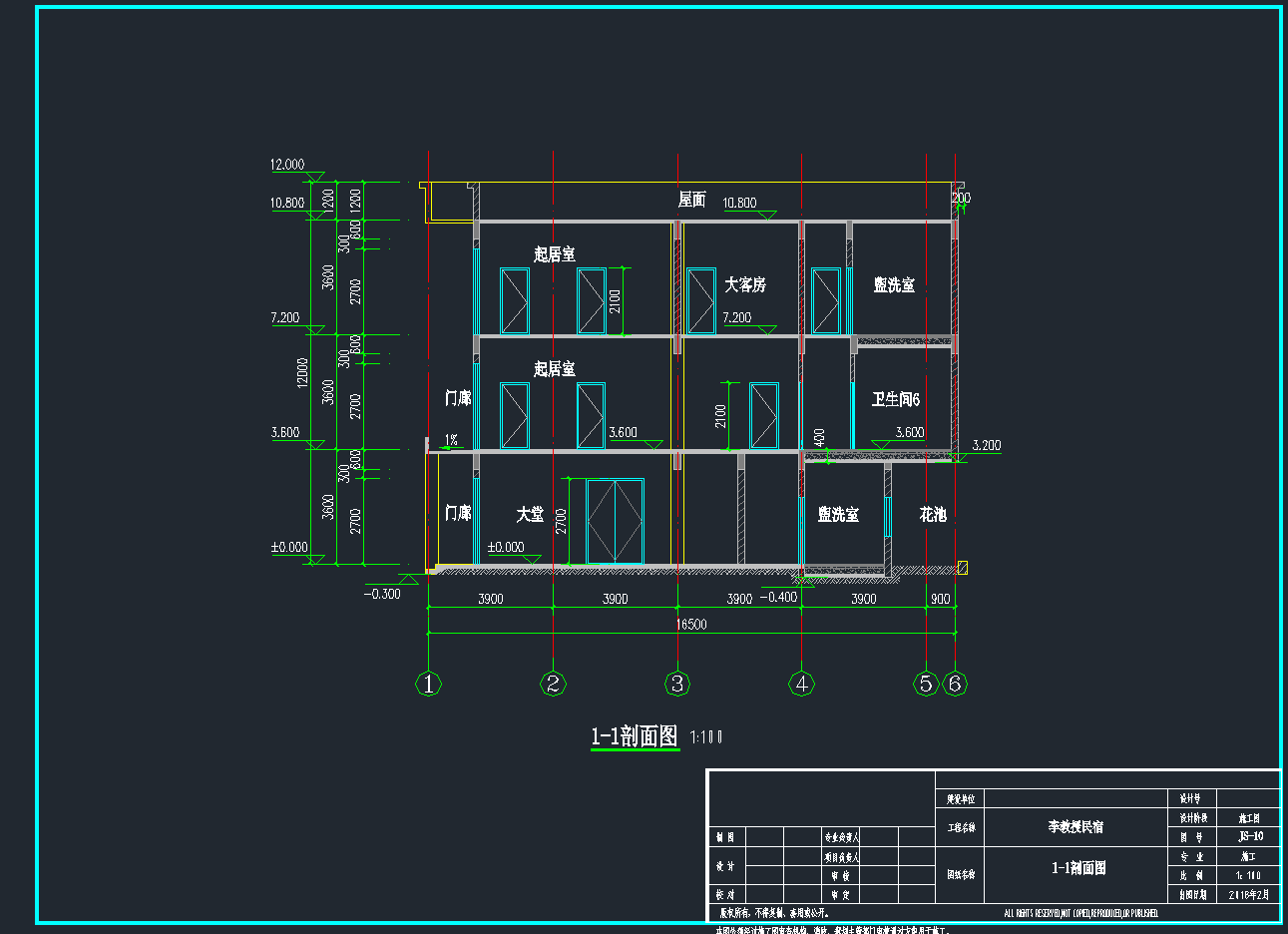Click the 900 dimension between axes 5 and 6
1288x934 pixels.
(x=940, y=599)
